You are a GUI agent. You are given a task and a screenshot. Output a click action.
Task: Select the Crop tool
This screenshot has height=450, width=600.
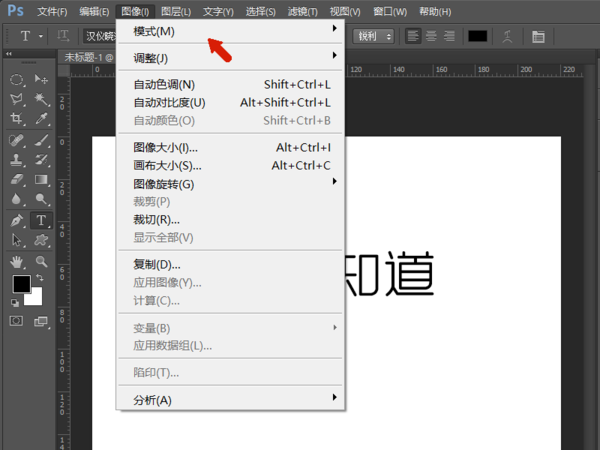coord(16,118)
